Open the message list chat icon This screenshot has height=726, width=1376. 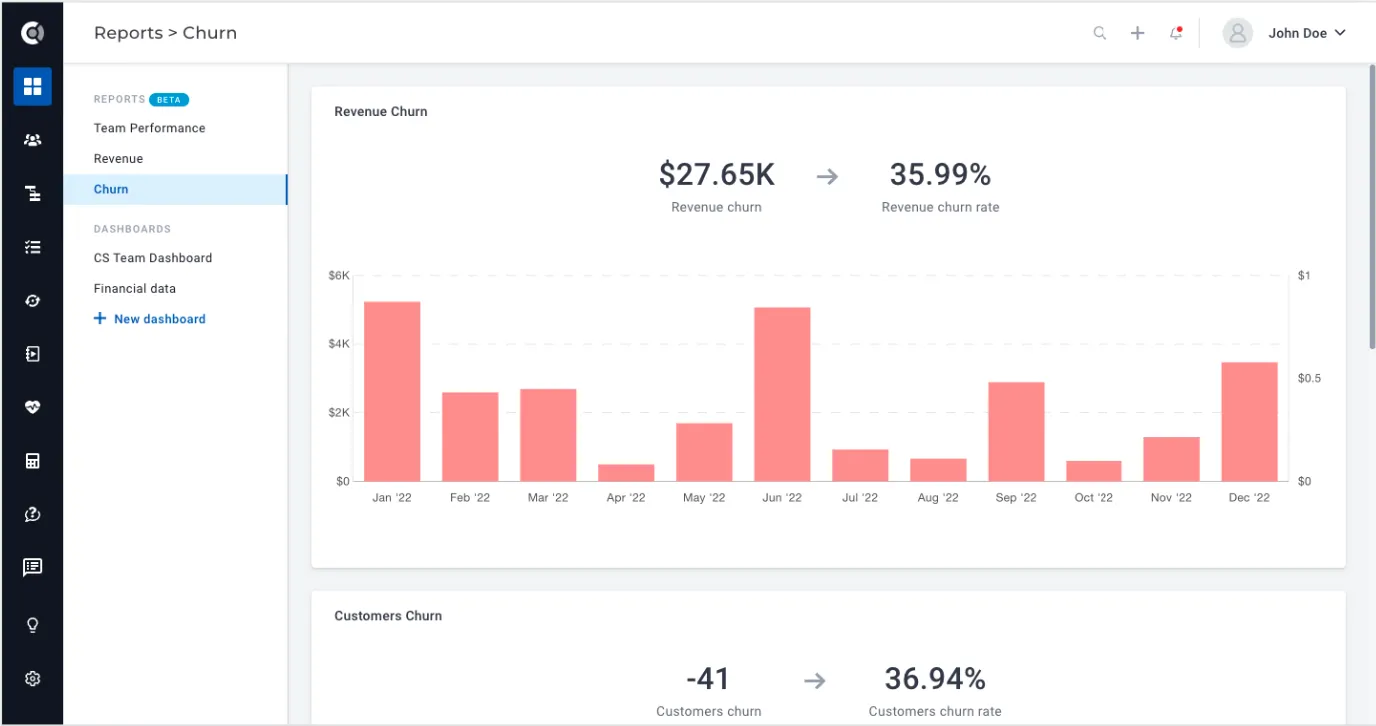tap(32, 567)
